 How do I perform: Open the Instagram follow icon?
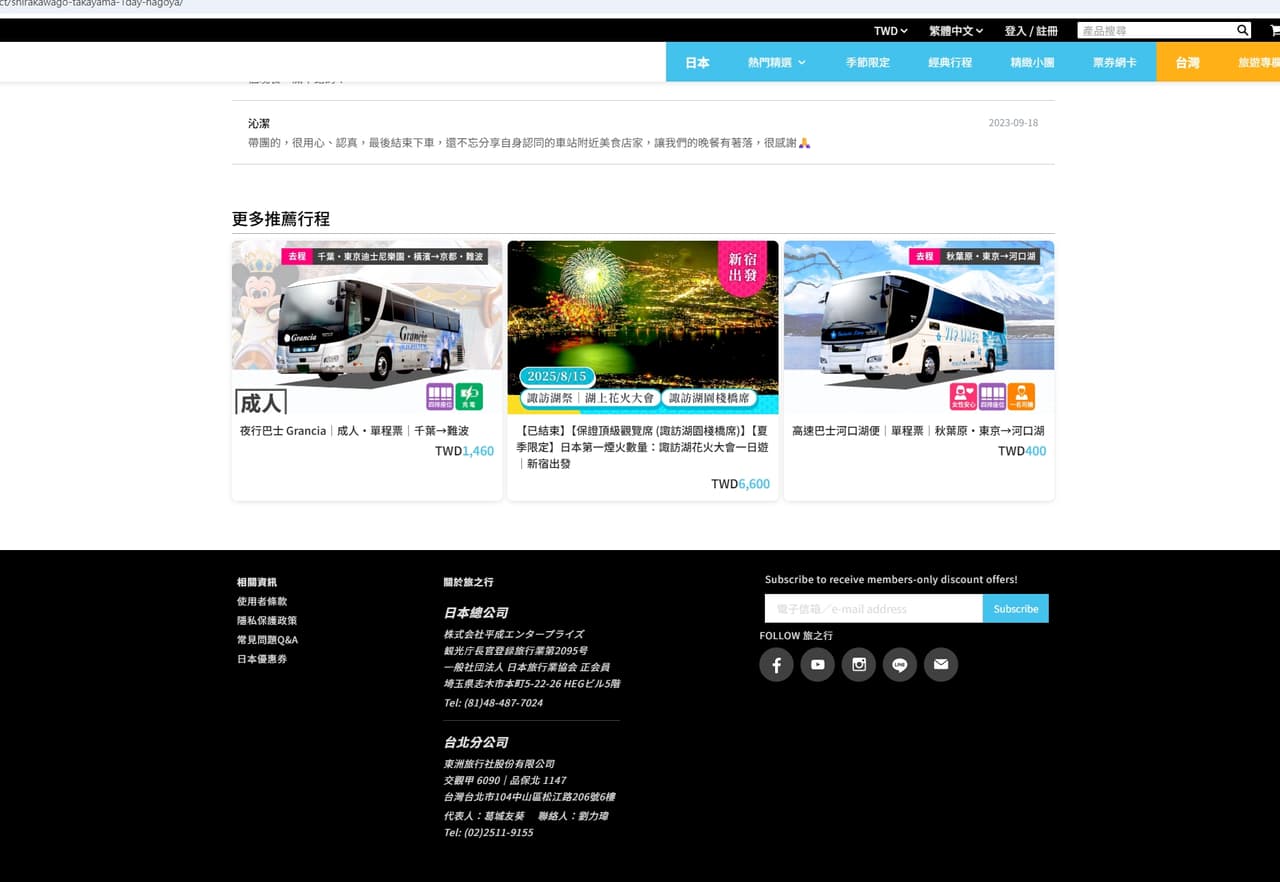click(858, 665)
